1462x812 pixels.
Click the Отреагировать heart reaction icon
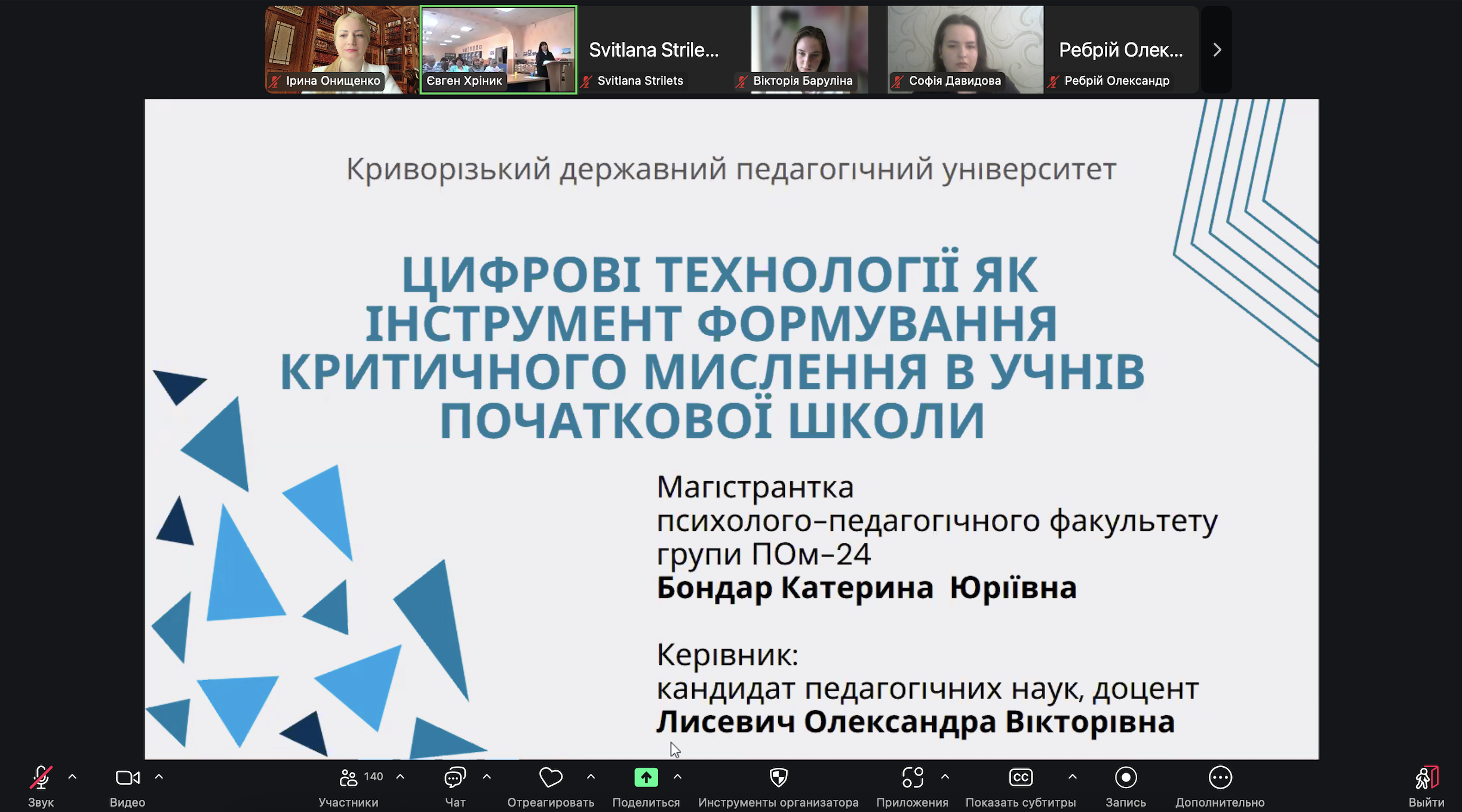[550, 777]
